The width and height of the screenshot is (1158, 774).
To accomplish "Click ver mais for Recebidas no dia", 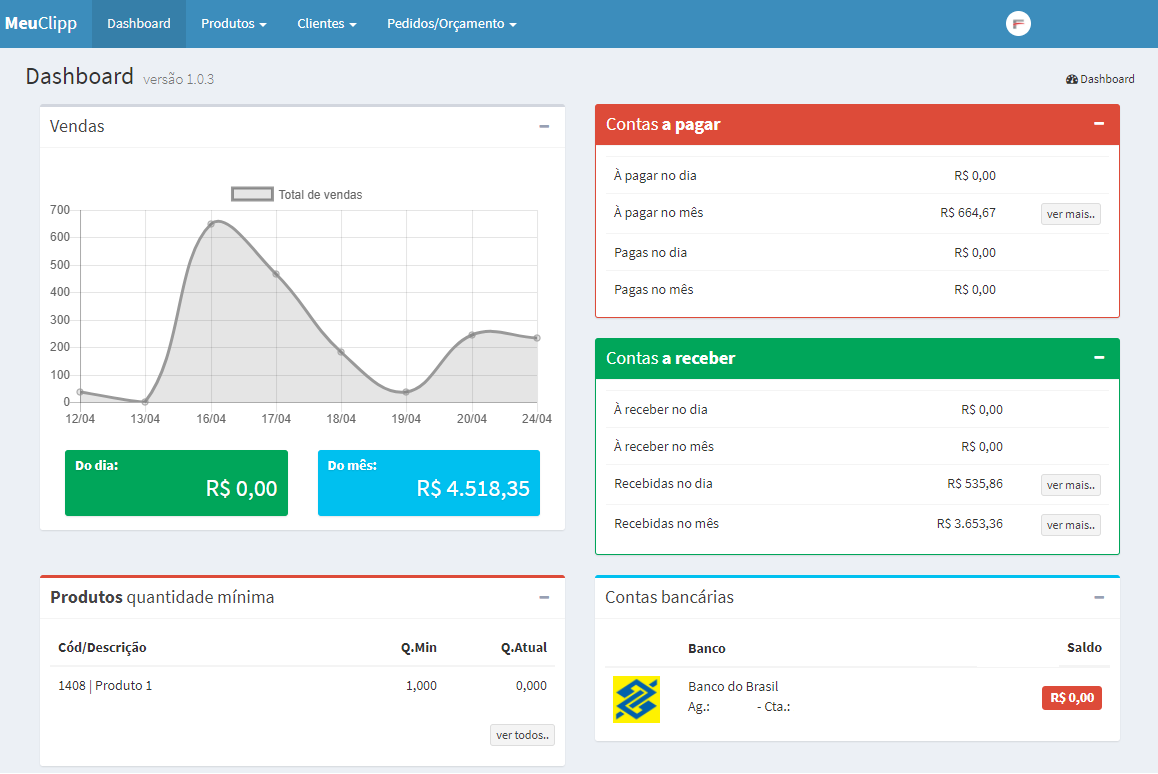I will click(x=1070, y=485).
